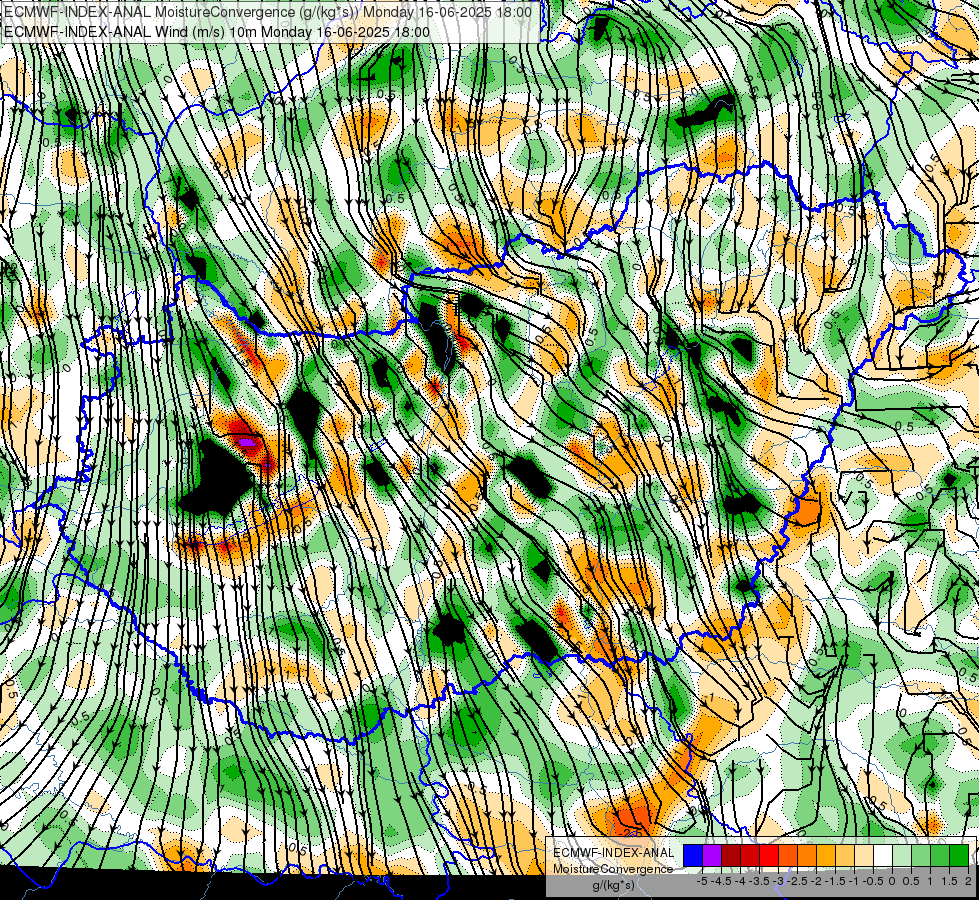Click 'MoistureConvergence' label in the legend box
979x900 pixels.
click(613, 869)
